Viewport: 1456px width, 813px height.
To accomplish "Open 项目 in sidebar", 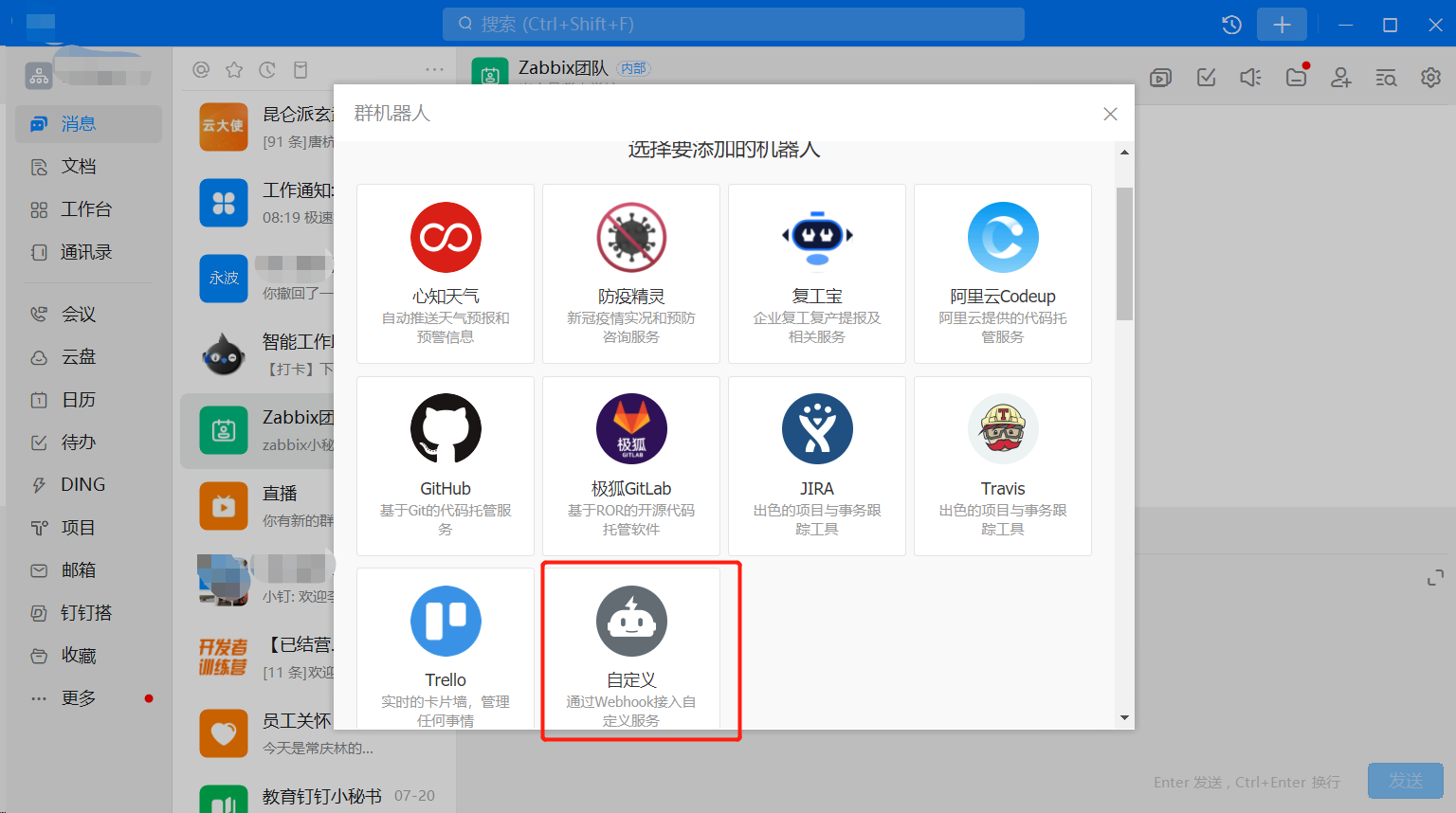I will (x=88, y=527).
